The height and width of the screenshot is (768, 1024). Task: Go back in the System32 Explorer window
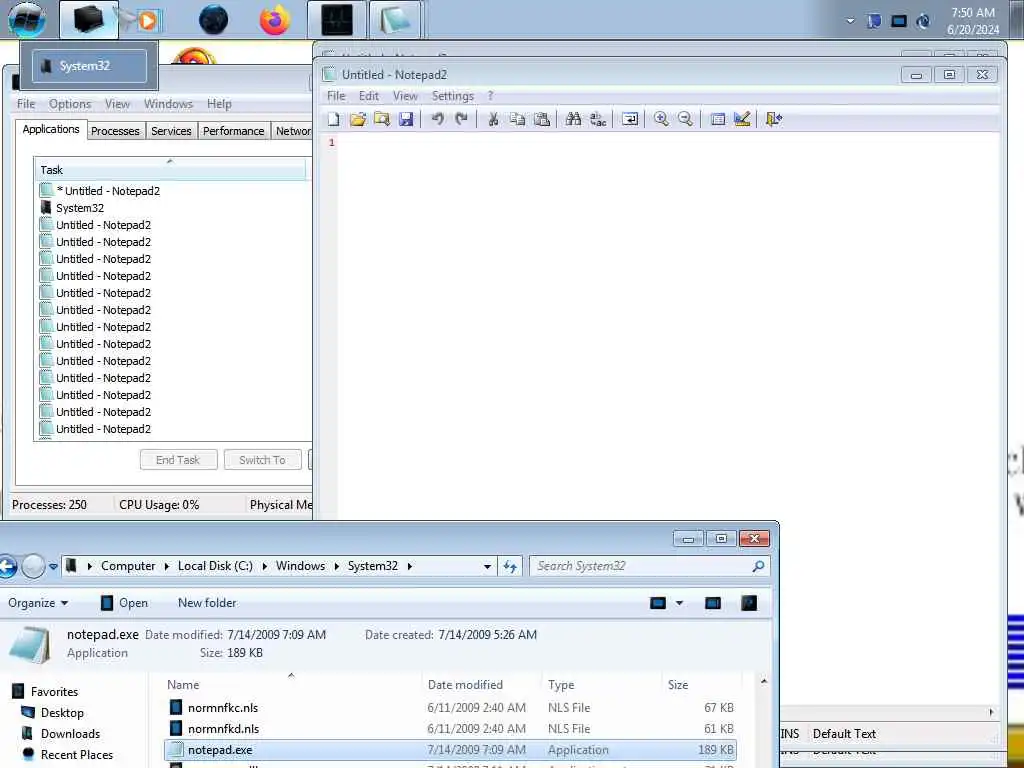7,566
